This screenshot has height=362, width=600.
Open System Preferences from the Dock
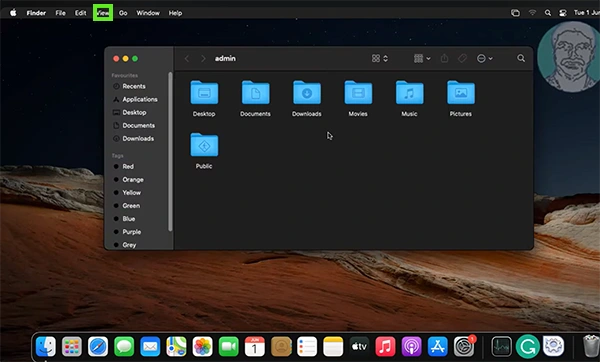(464, 346)
